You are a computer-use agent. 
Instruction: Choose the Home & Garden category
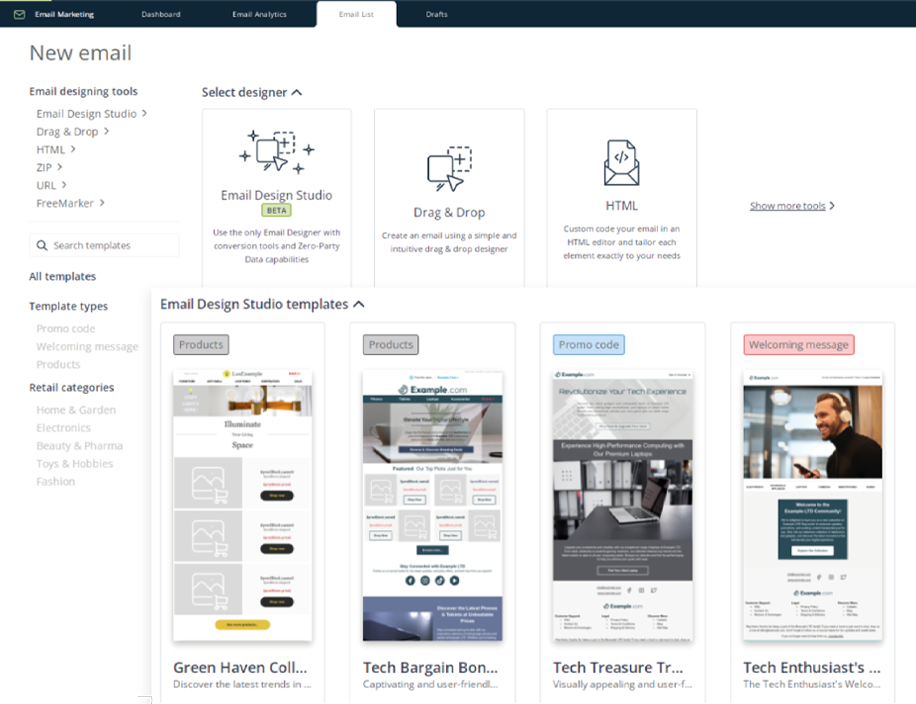pos(76,410)
